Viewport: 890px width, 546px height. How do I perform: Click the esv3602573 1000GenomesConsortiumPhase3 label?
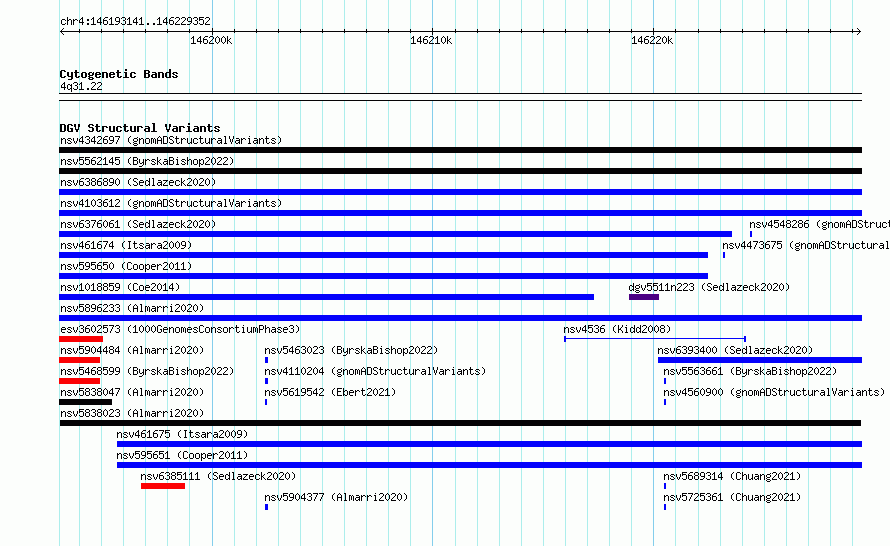coord(180,329)
